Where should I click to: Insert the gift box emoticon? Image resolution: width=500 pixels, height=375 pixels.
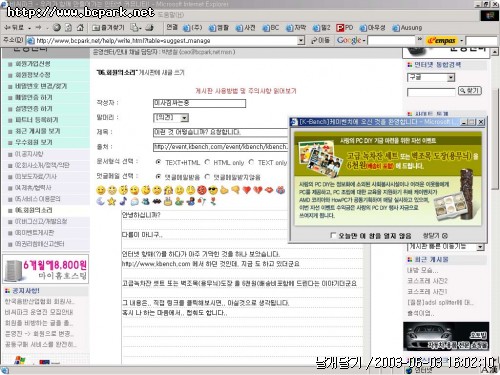tap(280, 190)
